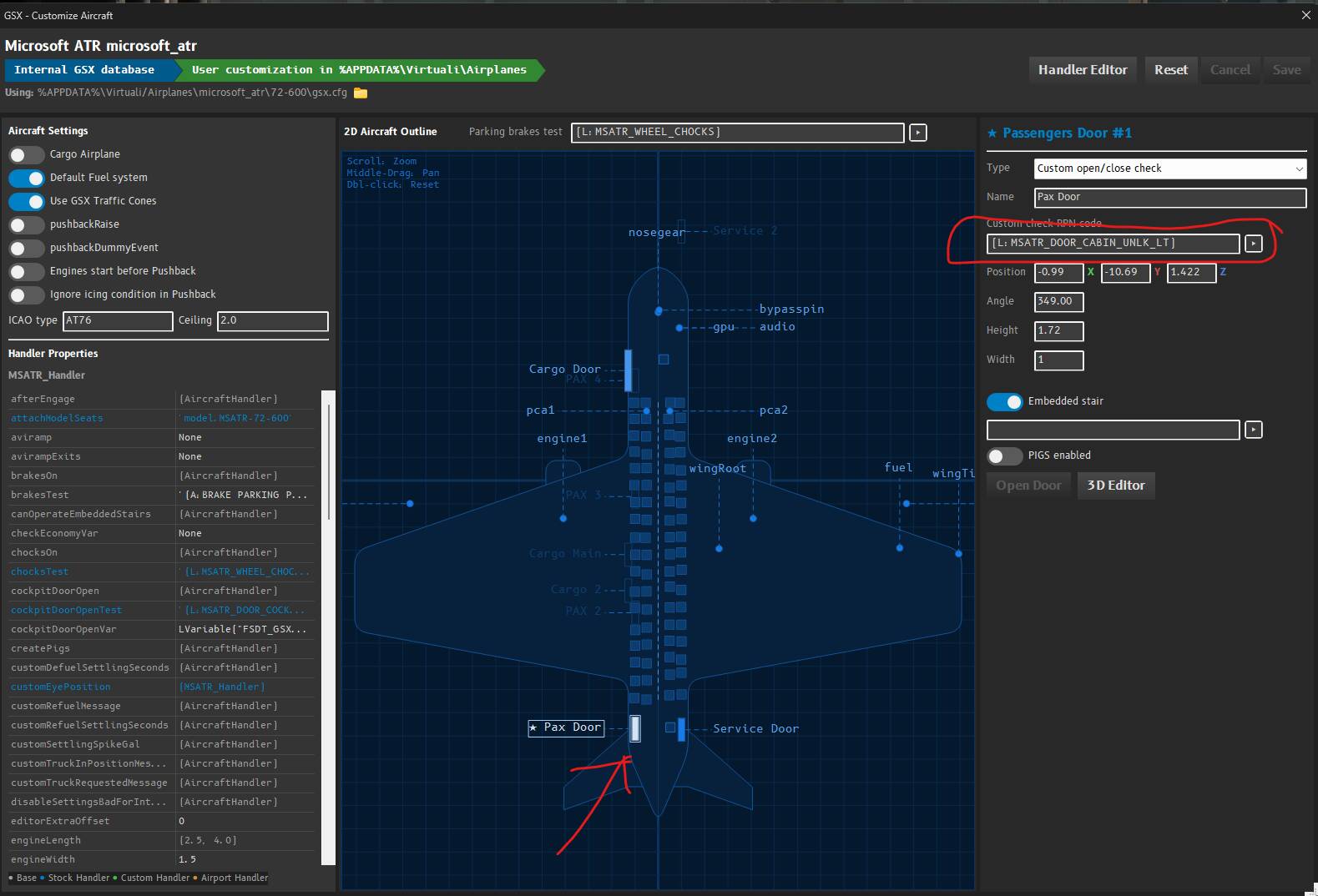The height and width of the screenshot is (896, 1318).
Task: Select the Pax Door marker on aircraft outline
Action: [635, 728]
